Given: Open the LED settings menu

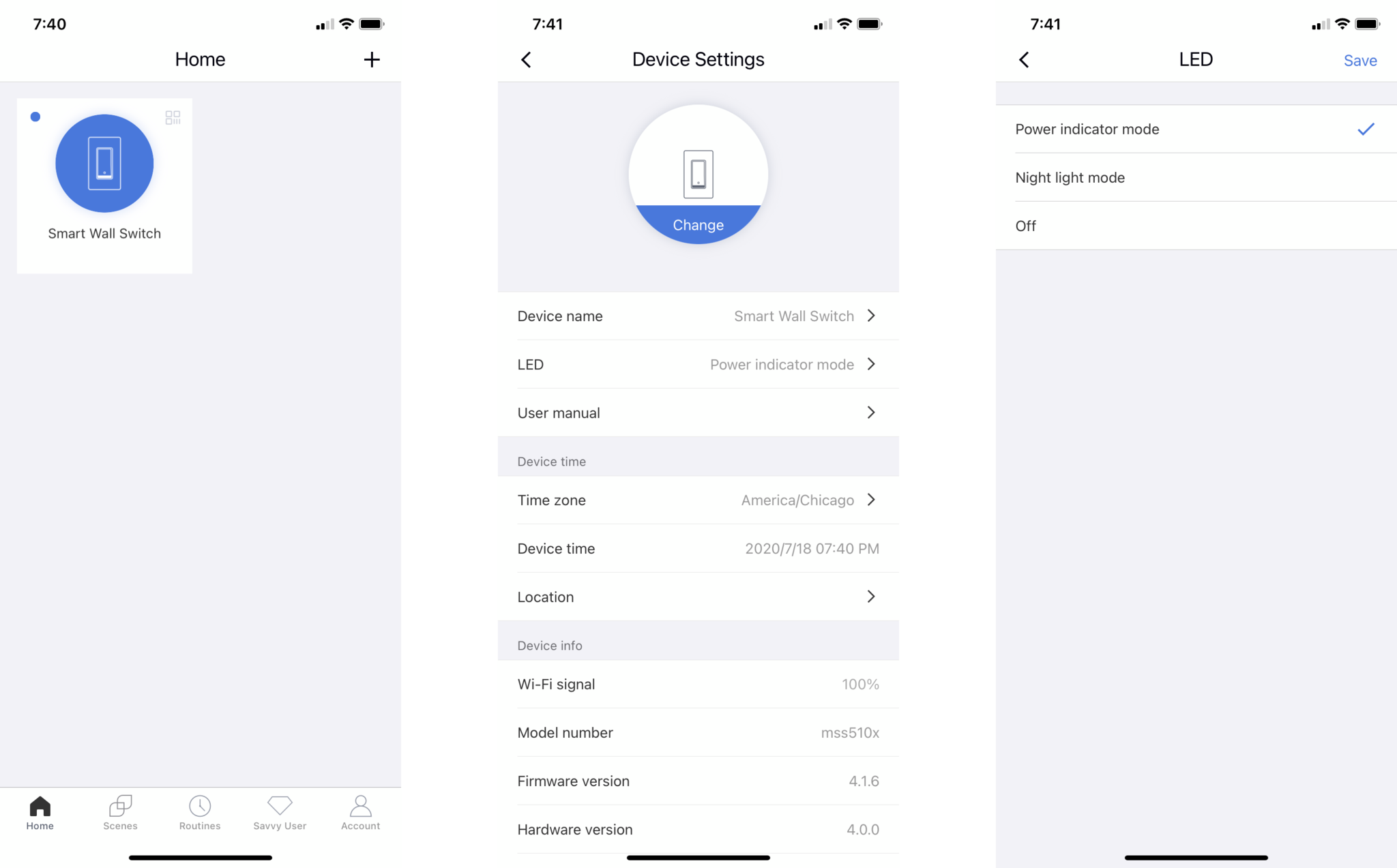Looking at the screenshot, I should pos(697,364).
